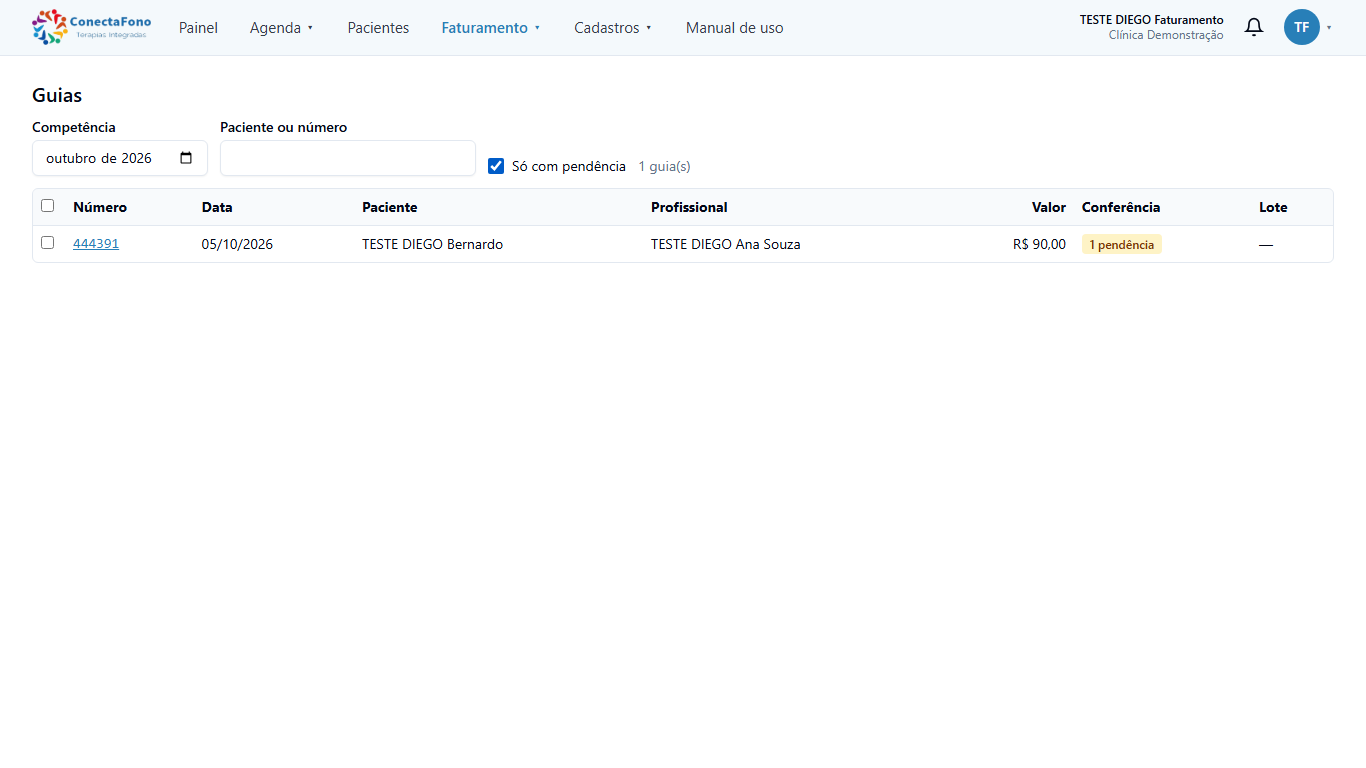Click the Competência month field 'outubro de 2026'

click(x=120, y=158)
